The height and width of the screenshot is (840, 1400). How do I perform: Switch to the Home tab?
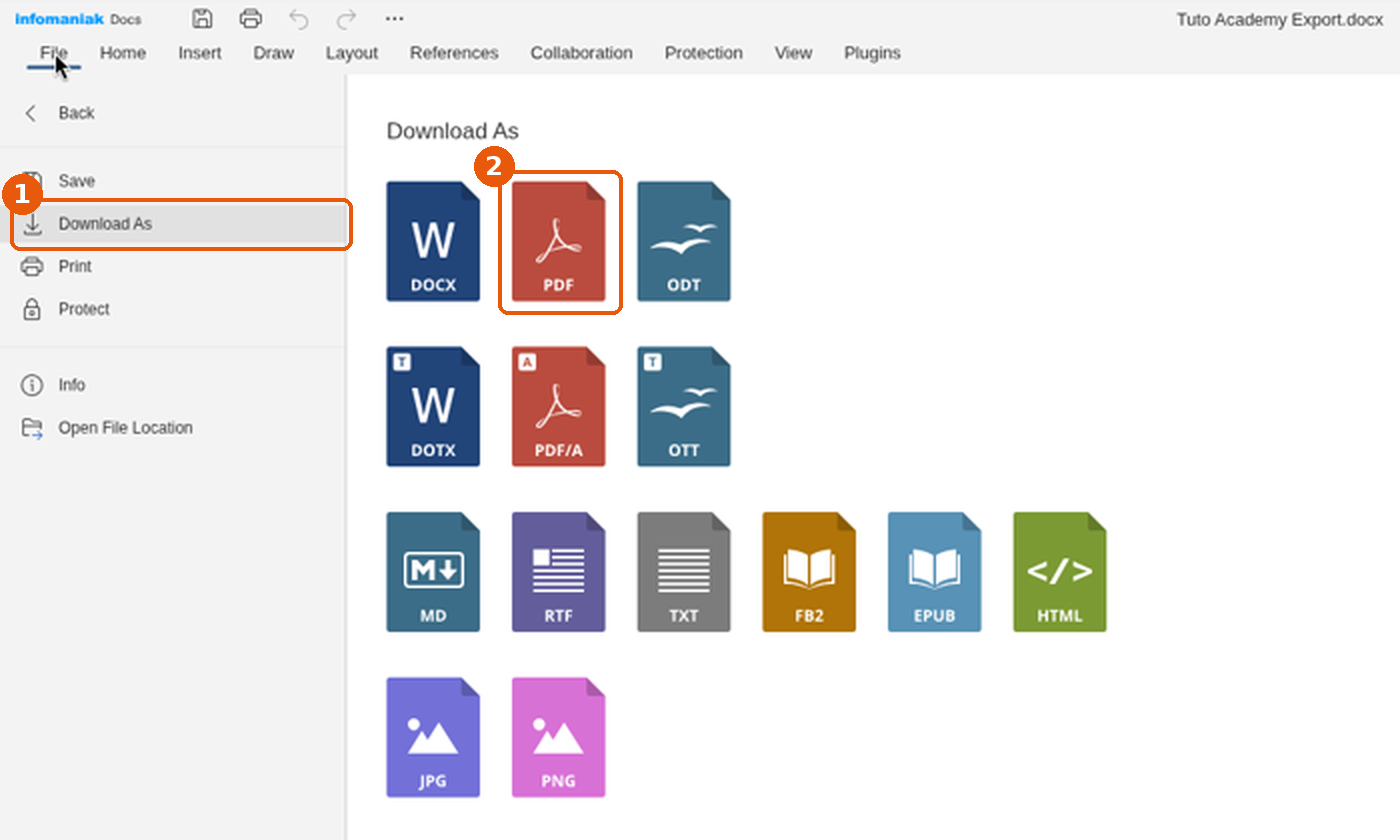(x=123, y=53)
